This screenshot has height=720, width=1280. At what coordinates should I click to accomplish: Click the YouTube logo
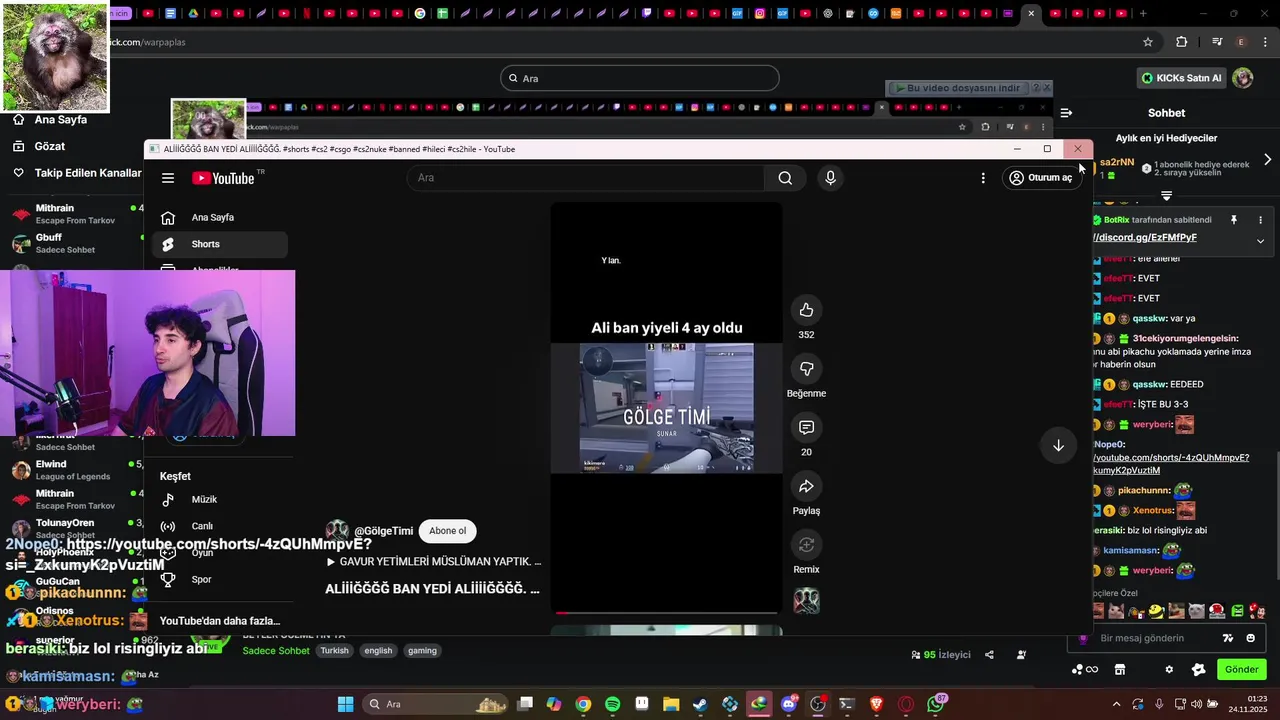(224, 178)
